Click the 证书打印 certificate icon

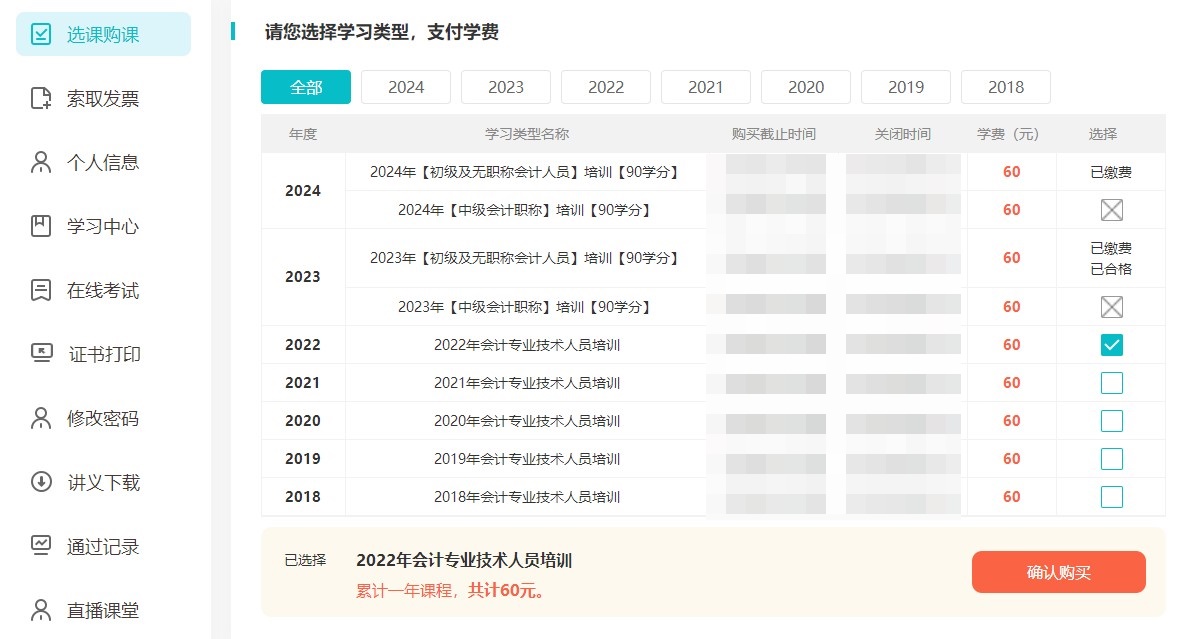[41, 355]
